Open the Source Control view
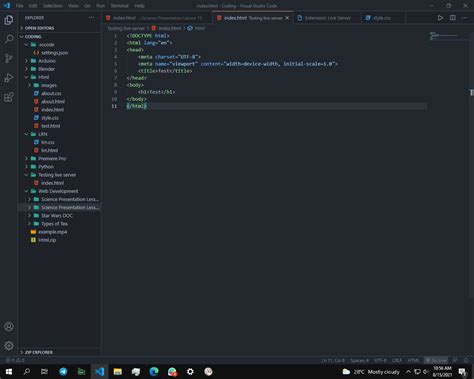474x379 pixels. point(9,58)
